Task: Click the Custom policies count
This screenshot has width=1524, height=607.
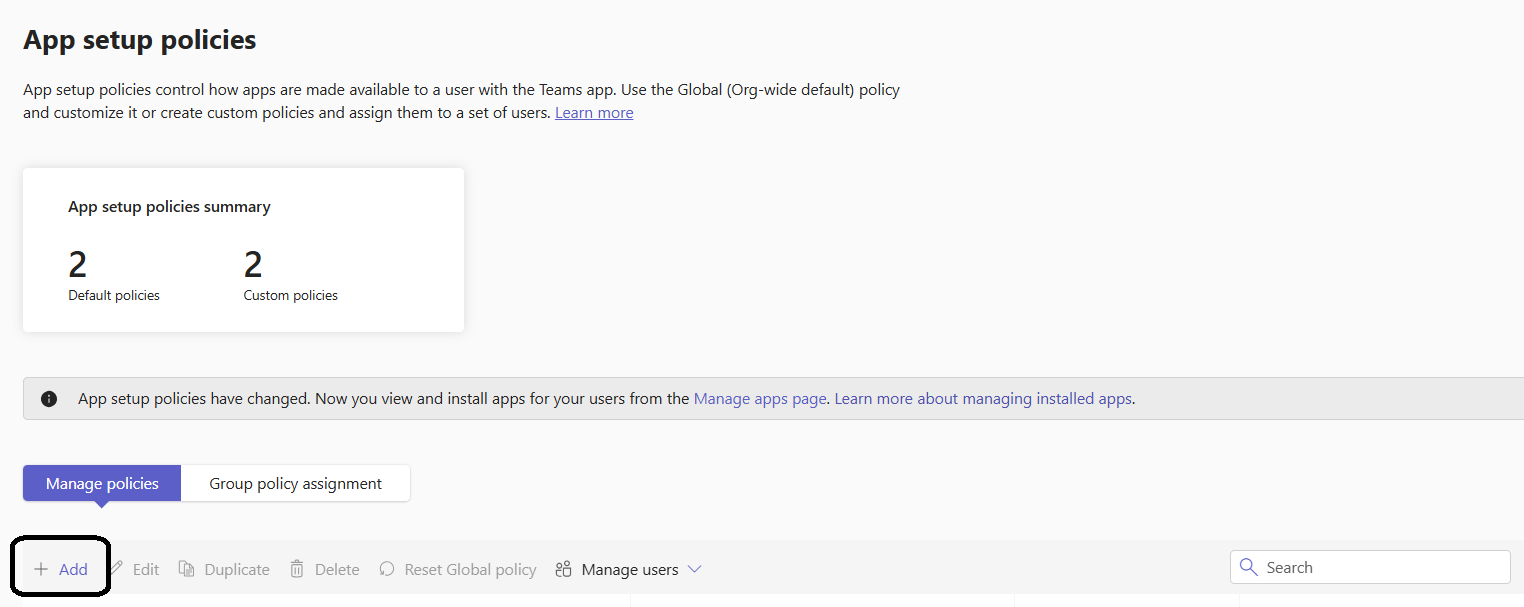Action: (253, 265)
